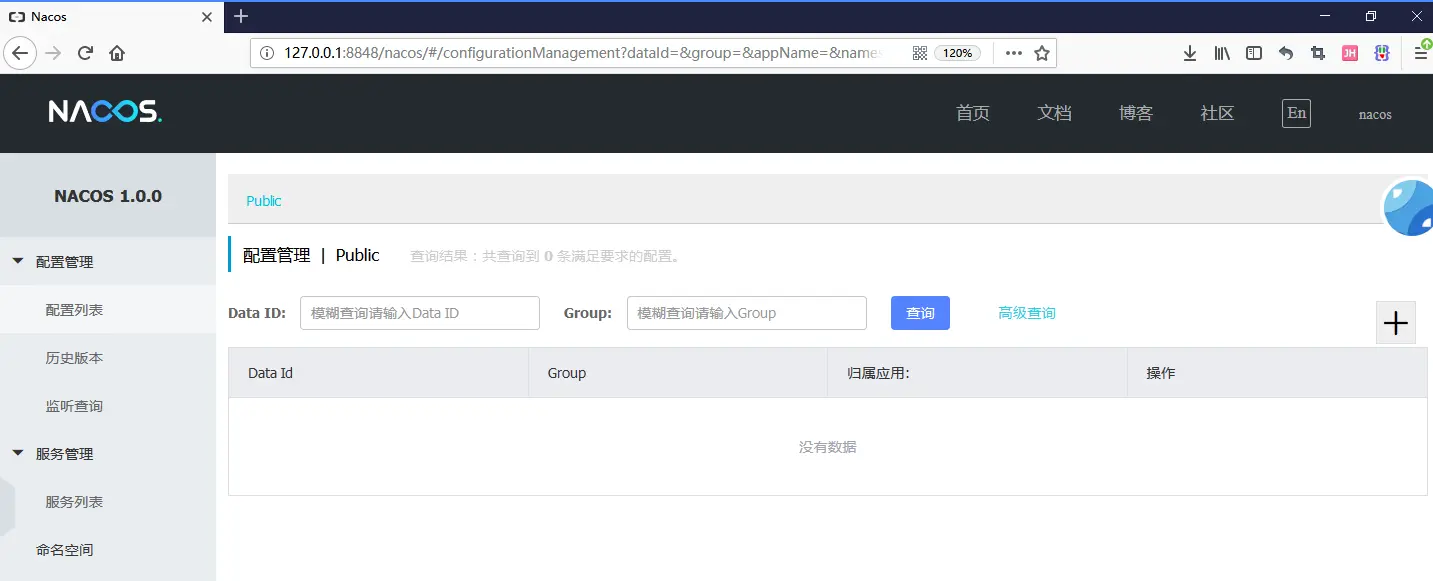This screenshot has height=581, width=1433.
Task: Reload the page with refresh icon
Action: click(85, 53)
